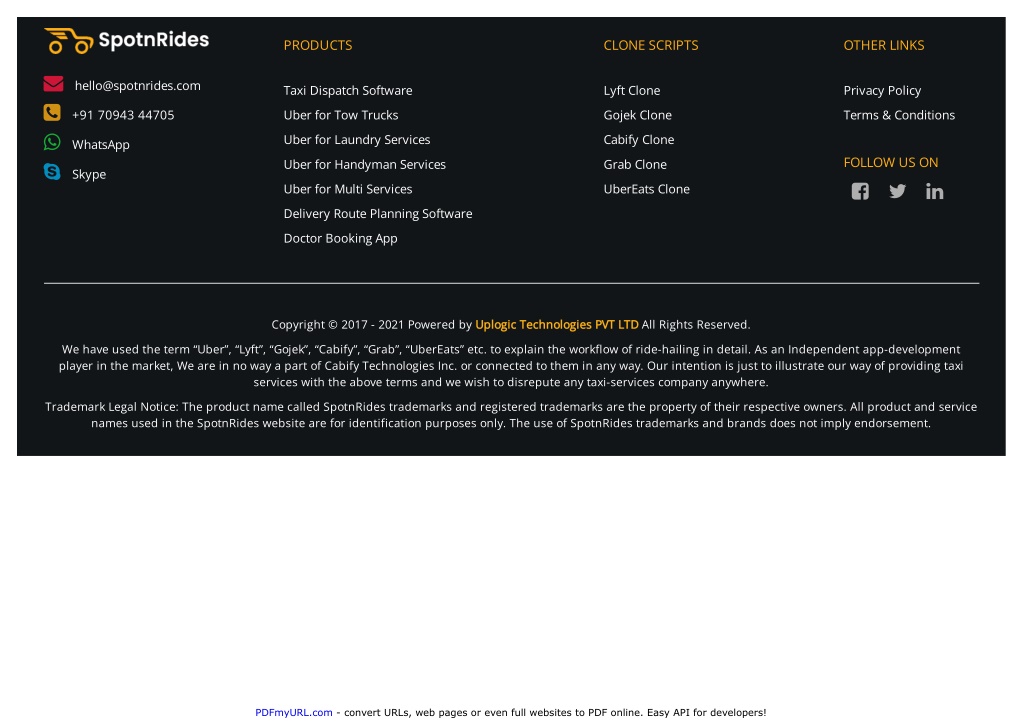Open the Gojek Clone link
1024x723 pixels.
coord(637,115)
